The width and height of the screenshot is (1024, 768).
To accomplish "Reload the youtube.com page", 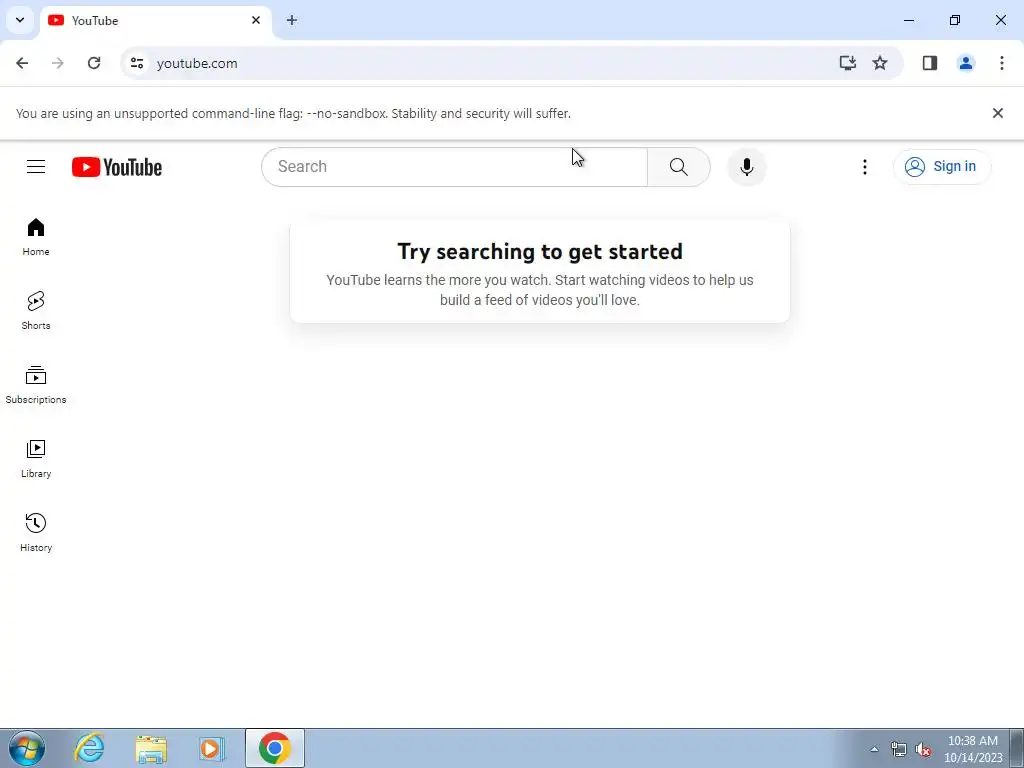I will [x=94, y=63].
